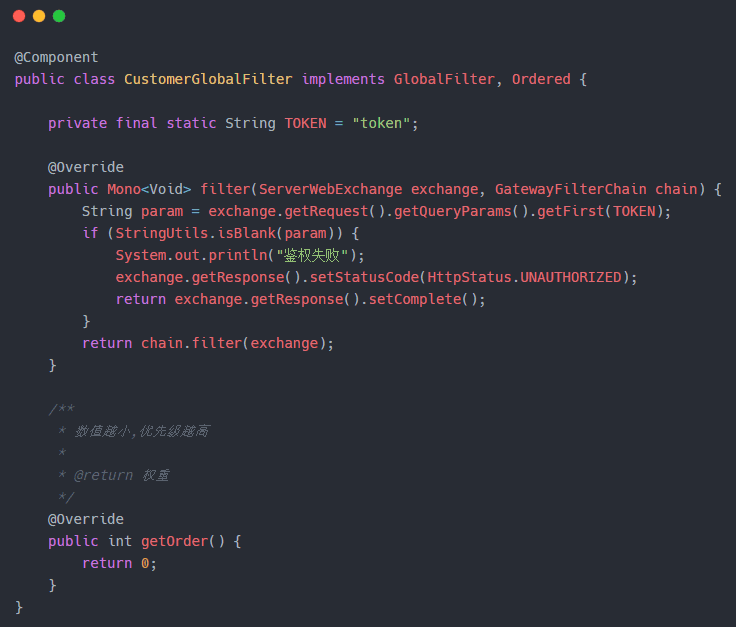Click the yellow minimize window dot
This screenshot has width=736, height=627.
[x=39, y=16]
